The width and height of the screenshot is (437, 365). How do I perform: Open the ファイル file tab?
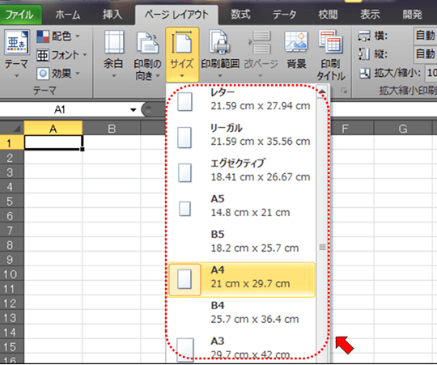pyautogui.click(x=20, y=15)
